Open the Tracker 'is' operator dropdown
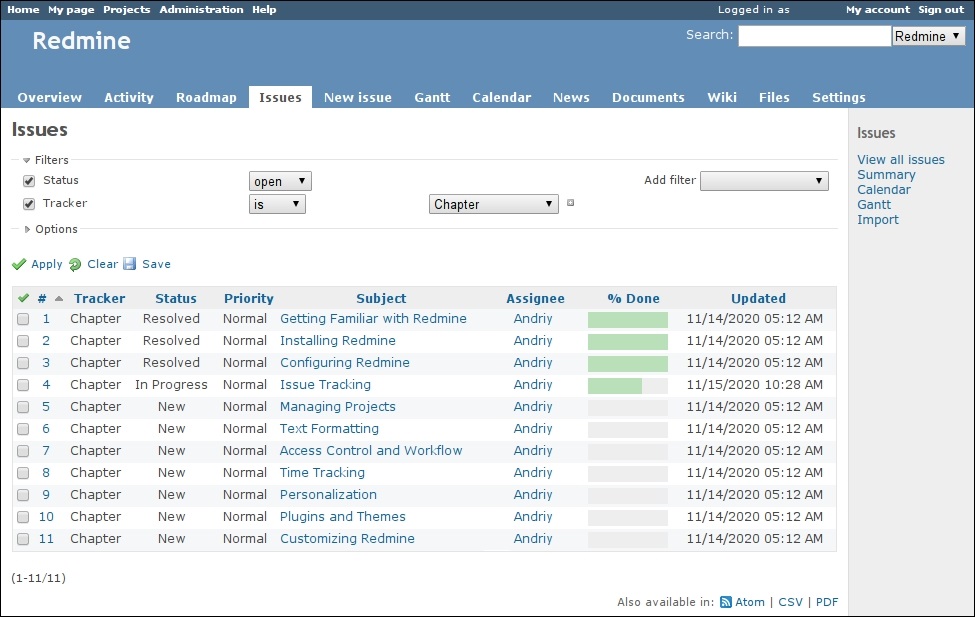Viewport: 975px width, 617px height. click(277, 204)
